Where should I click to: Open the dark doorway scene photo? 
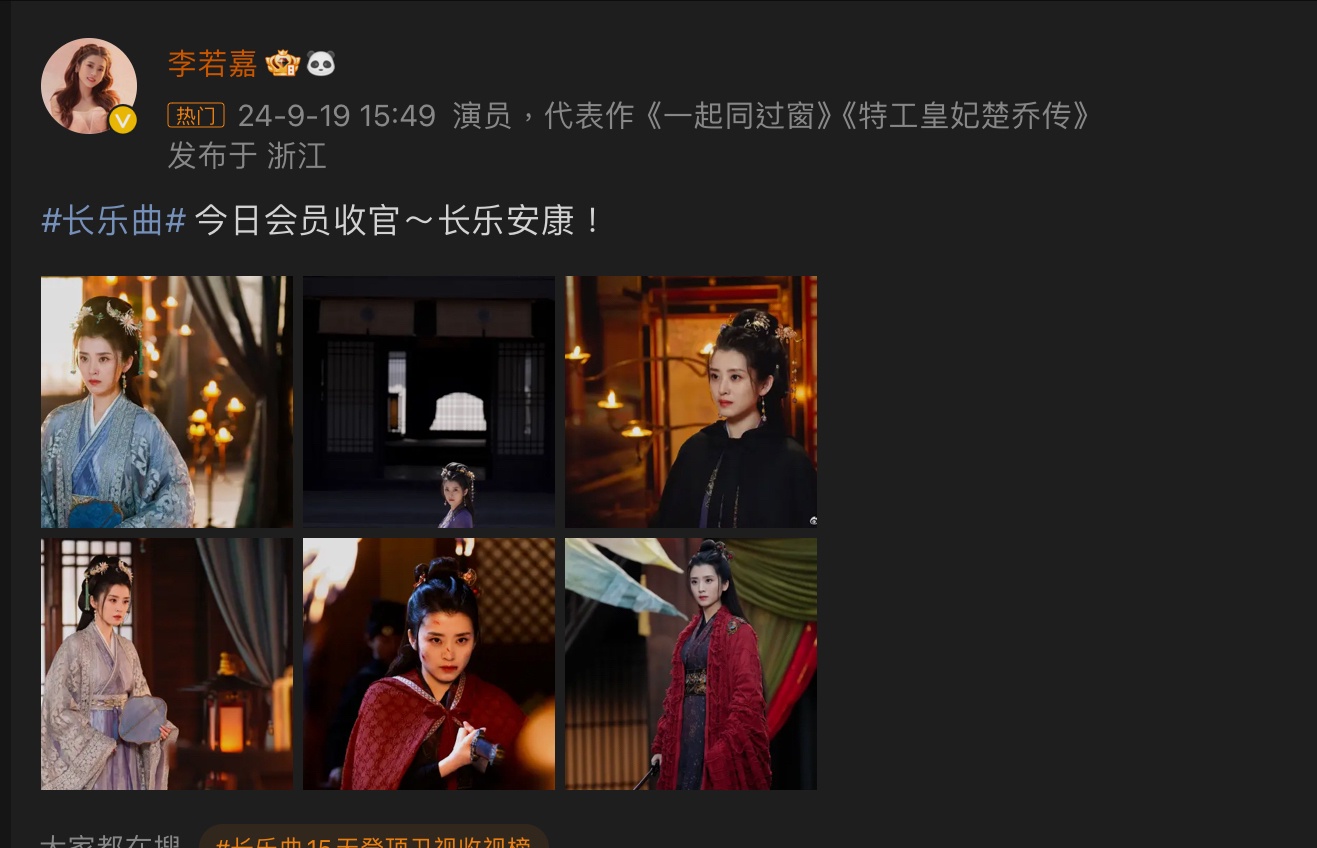pos(429,402)
